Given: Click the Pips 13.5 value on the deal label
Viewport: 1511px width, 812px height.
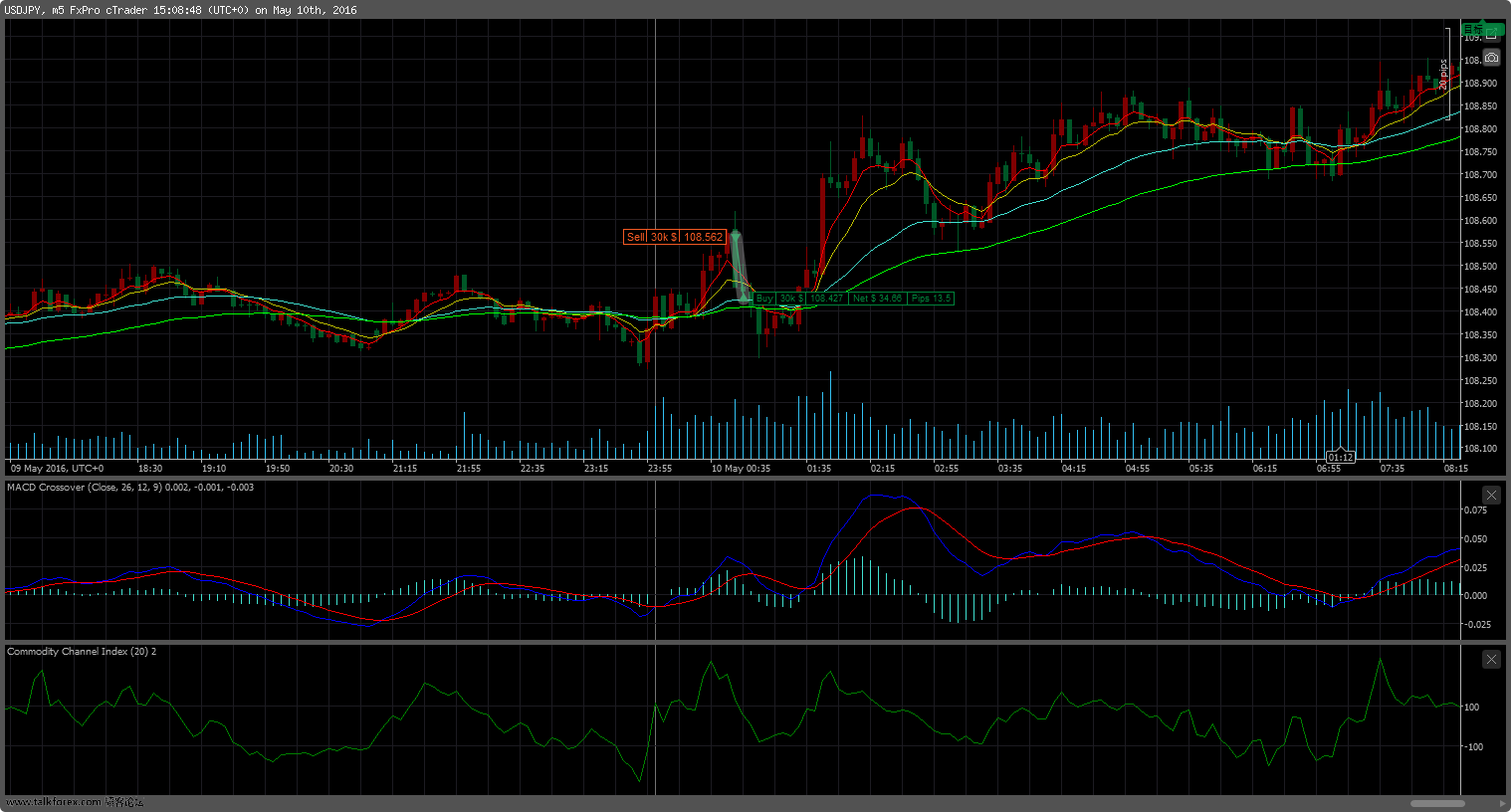Looking at the screenshot, I should [931, 299].
